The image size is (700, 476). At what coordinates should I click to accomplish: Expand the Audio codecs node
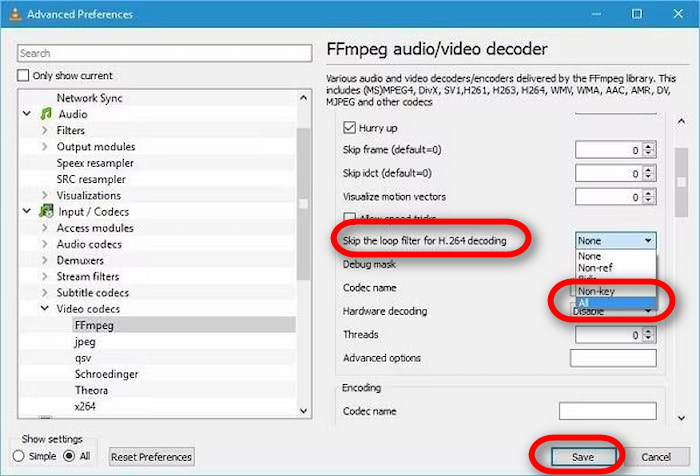coord(45,244)
